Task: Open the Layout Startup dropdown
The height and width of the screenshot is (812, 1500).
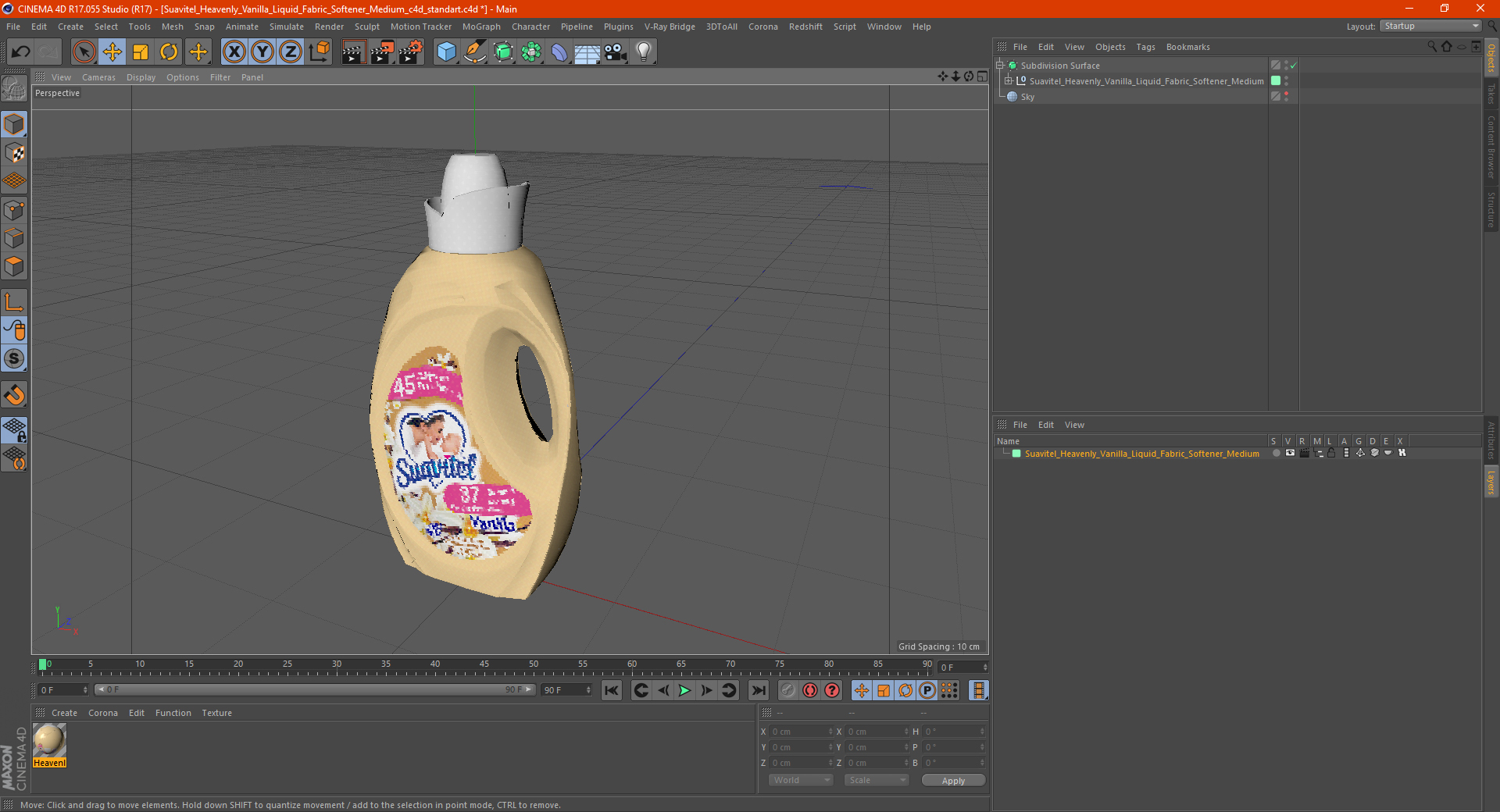Action: (x=1430, y=26)
